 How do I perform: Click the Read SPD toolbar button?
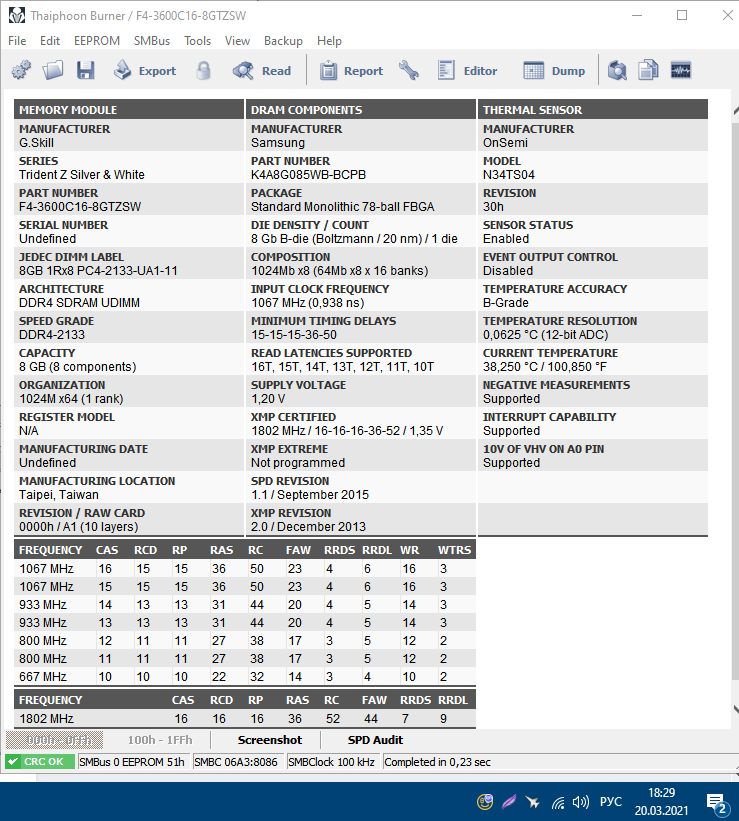click(262, 71)
